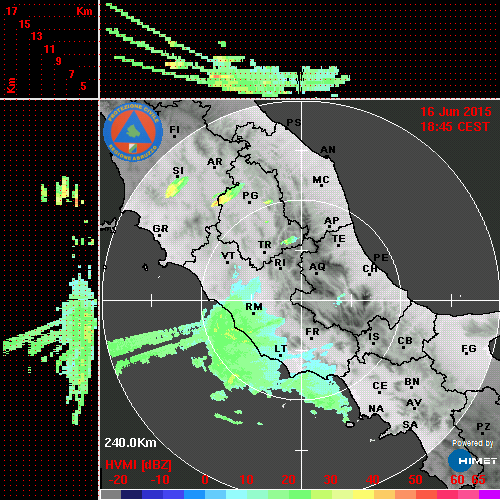500x500 pixels.
Task: Click the TE city label
Action: tap(339, 239)
